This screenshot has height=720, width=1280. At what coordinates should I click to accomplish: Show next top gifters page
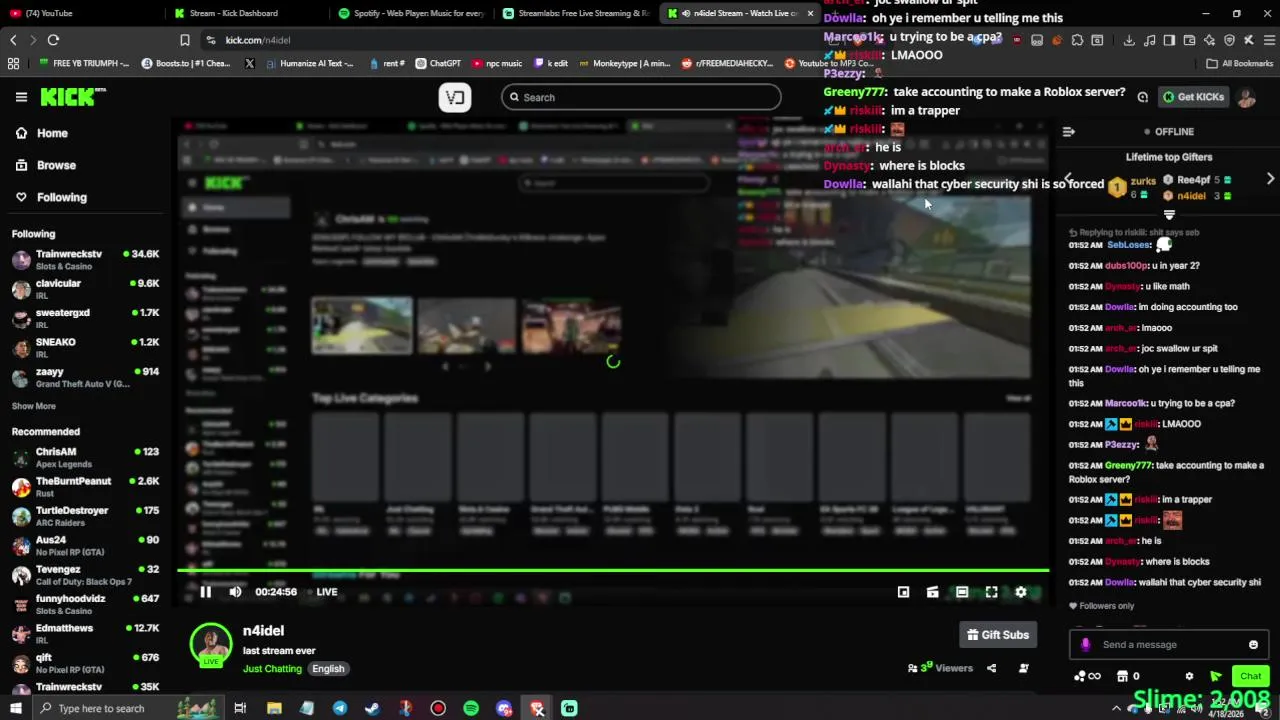pyautogui.click(x=1270, y=179)
